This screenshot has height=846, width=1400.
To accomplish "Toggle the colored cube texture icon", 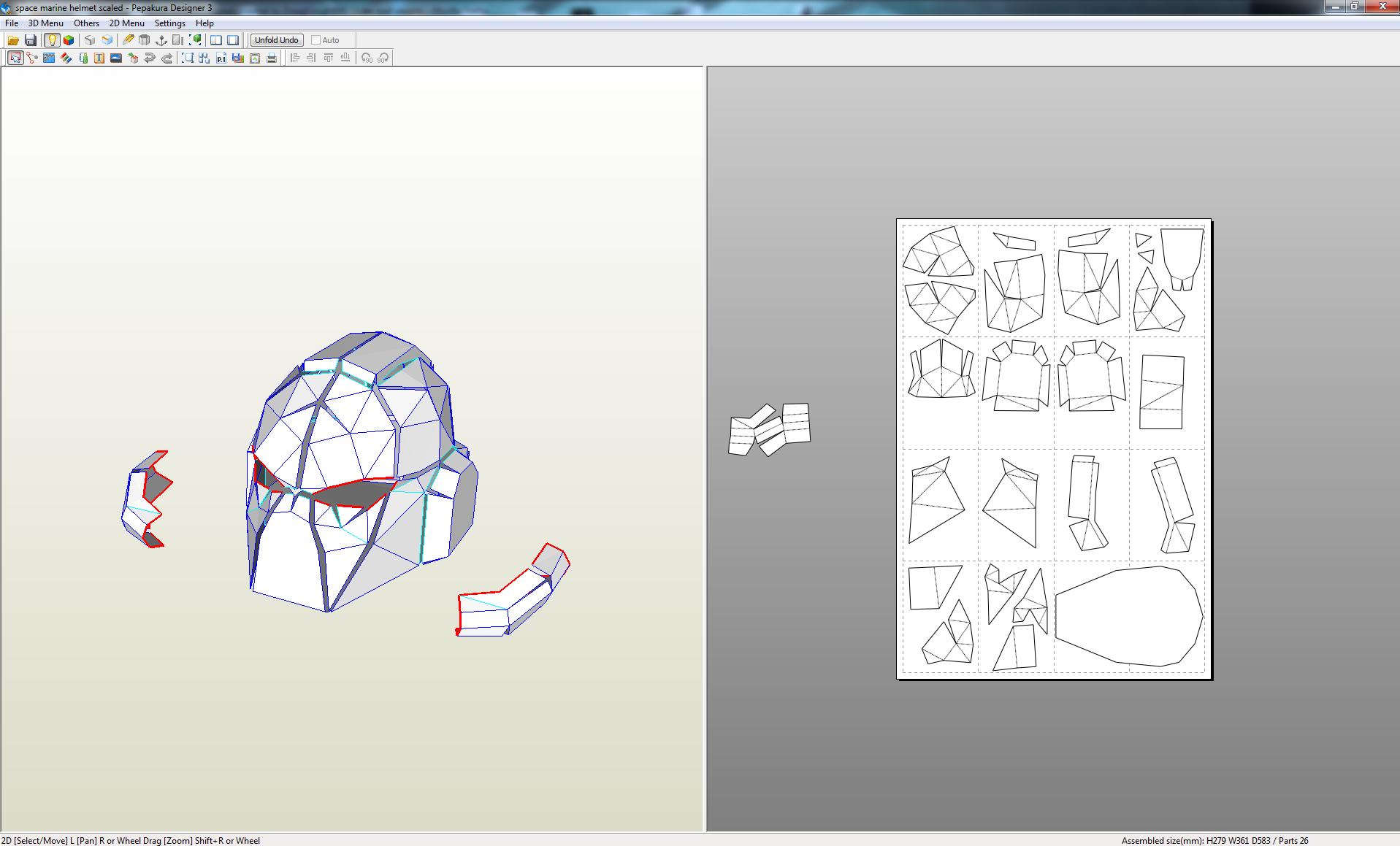I will click(69, 40).
